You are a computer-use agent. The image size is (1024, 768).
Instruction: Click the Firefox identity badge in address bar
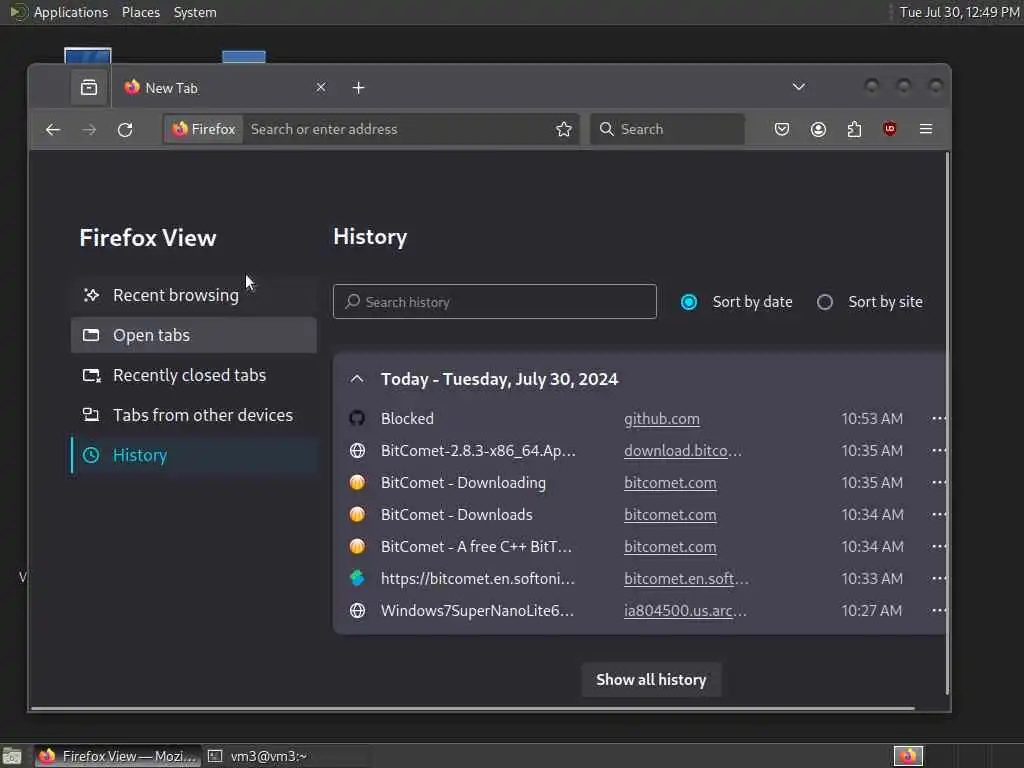click(204, 129)
